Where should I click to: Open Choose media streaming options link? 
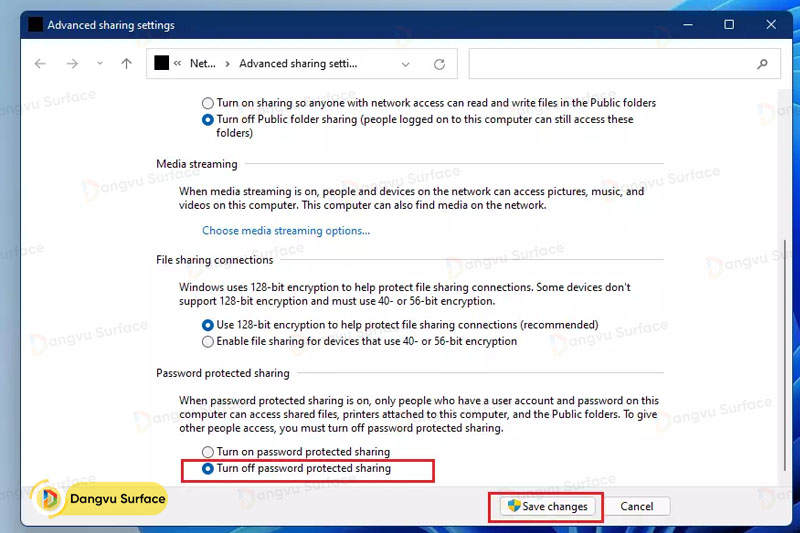[286, 231]
